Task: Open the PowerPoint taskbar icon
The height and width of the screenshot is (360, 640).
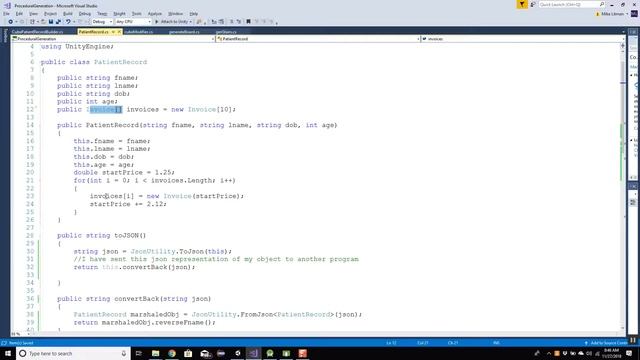Action: pos(302,353)
